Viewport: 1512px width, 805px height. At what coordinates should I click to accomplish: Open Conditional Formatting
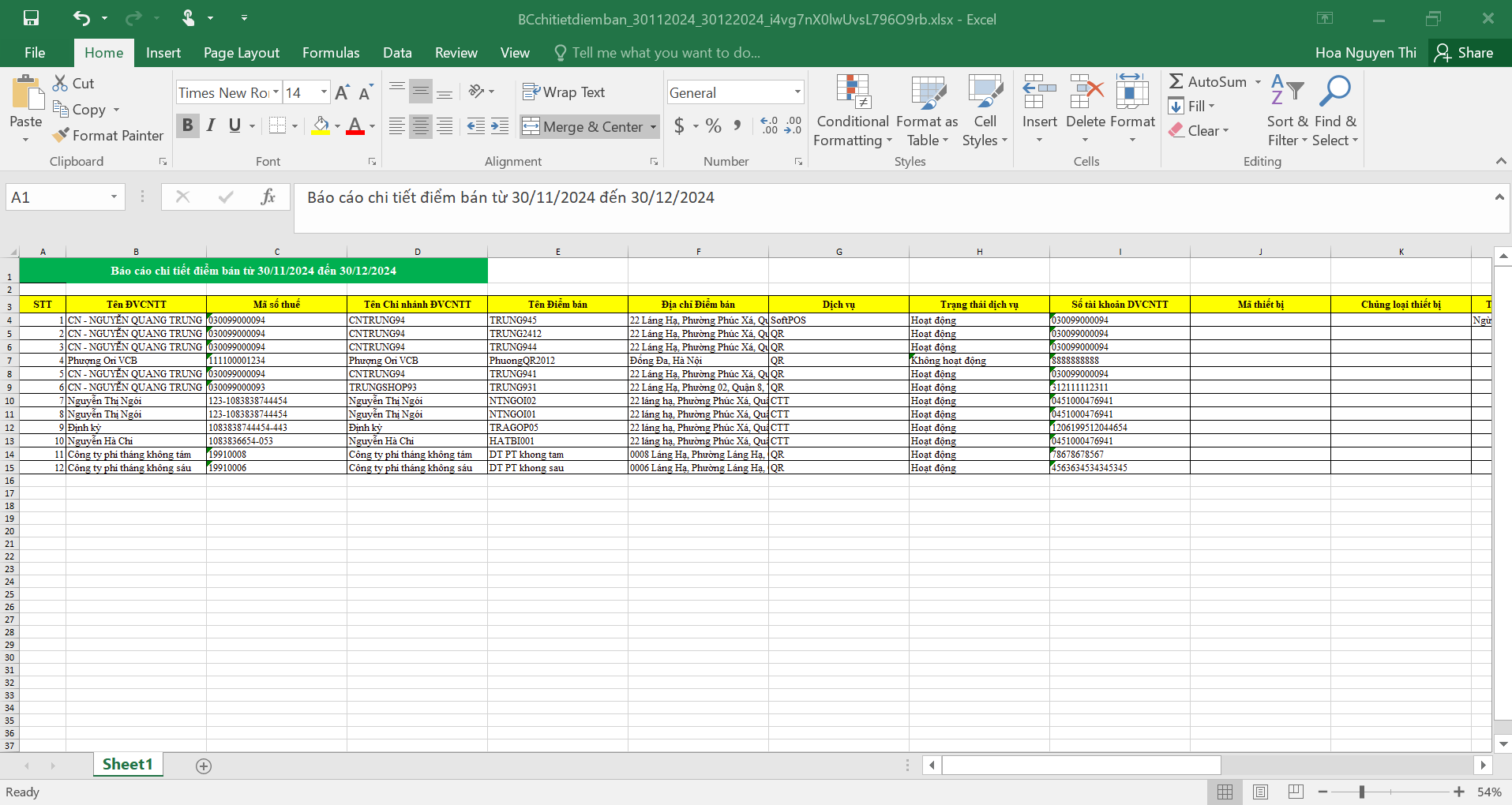853,111
